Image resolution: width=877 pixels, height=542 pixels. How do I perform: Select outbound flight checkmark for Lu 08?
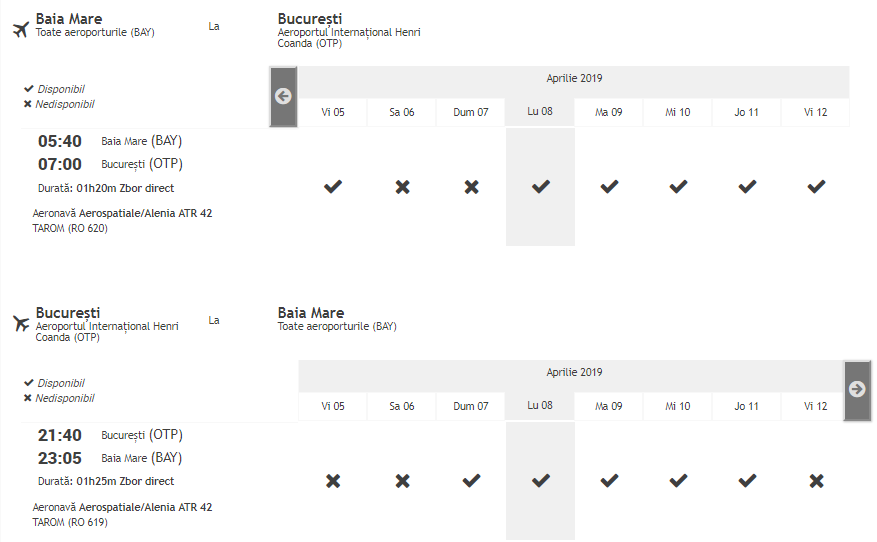(x=540, y=186)
